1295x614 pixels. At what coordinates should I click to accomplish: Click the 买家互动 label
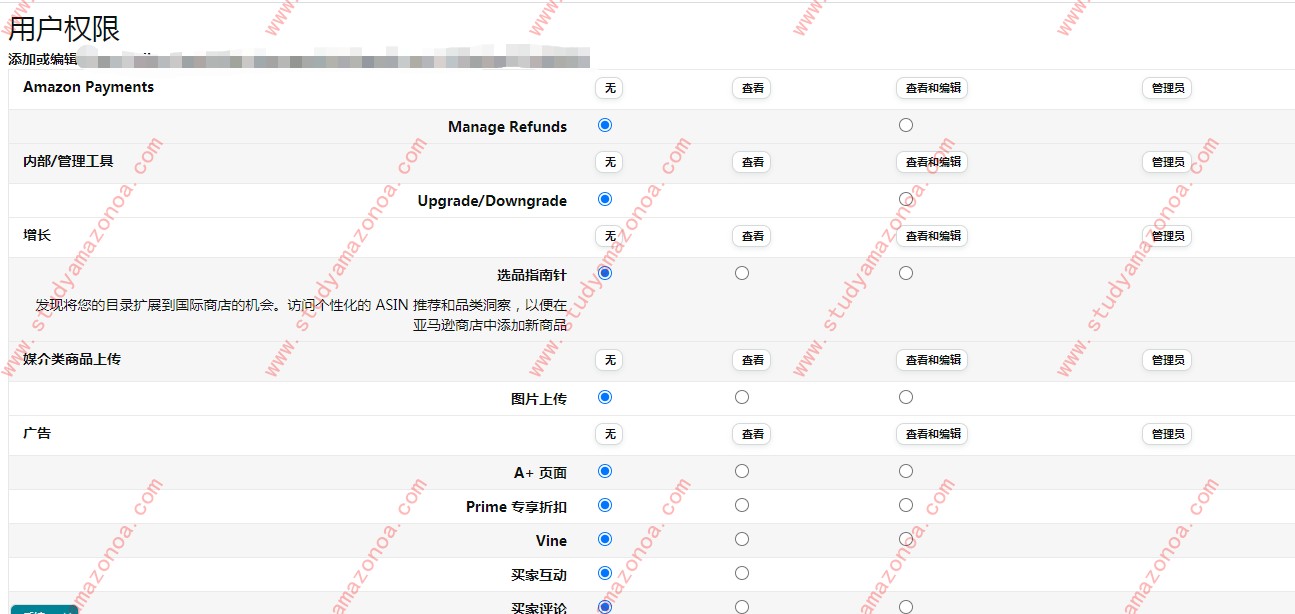click(539, 575)
